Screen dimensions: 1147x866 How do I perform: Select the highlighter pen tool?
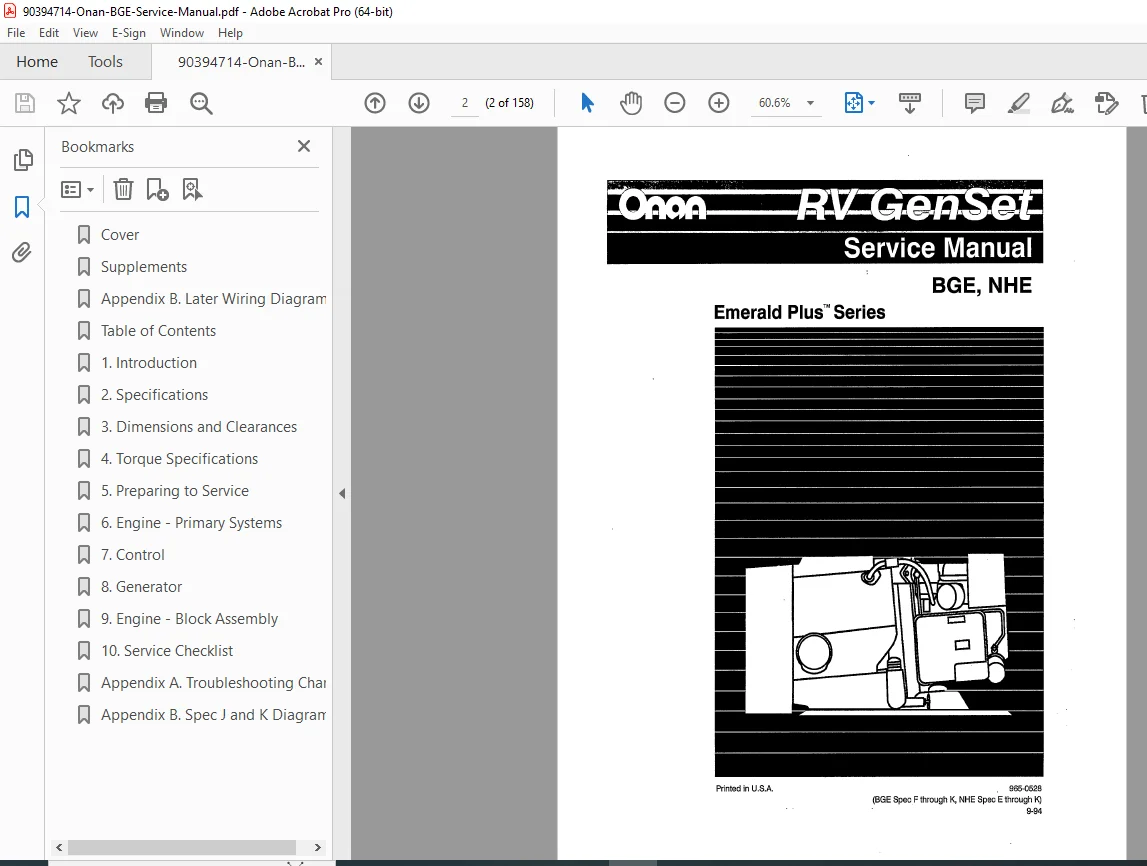tap(1019, 103)
